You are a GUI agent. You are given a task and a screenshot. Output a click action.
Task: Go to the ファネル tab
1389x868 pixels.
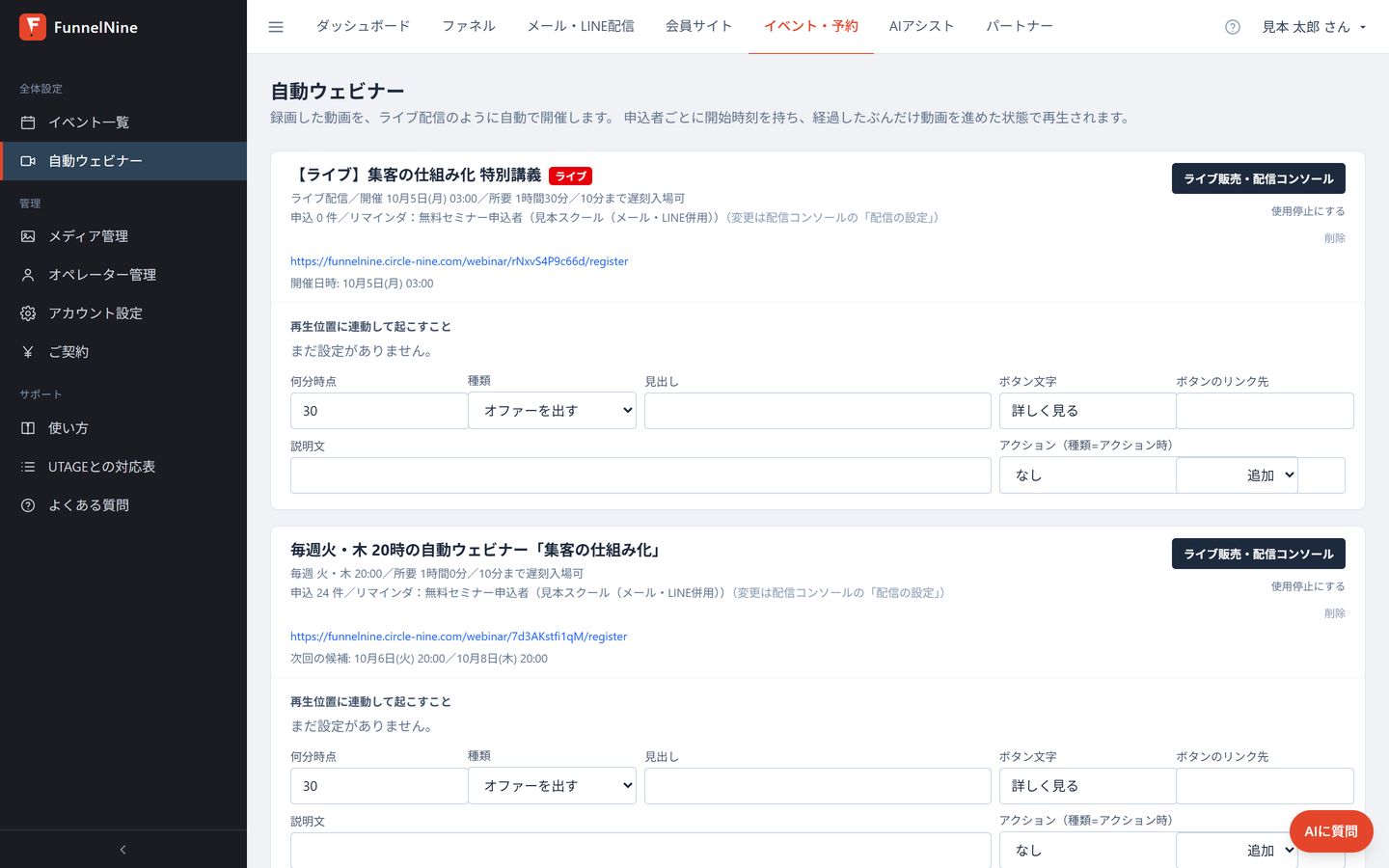click(469, 26)
